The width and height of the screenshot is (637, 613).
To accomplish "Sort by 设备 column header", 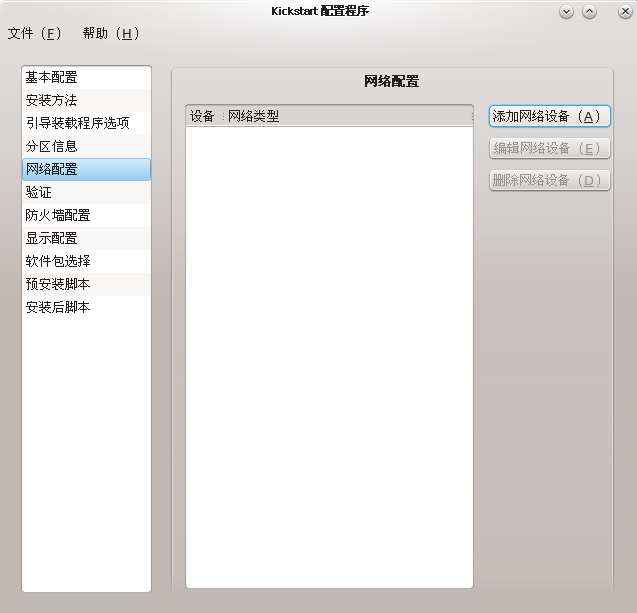I will point(204,116).
